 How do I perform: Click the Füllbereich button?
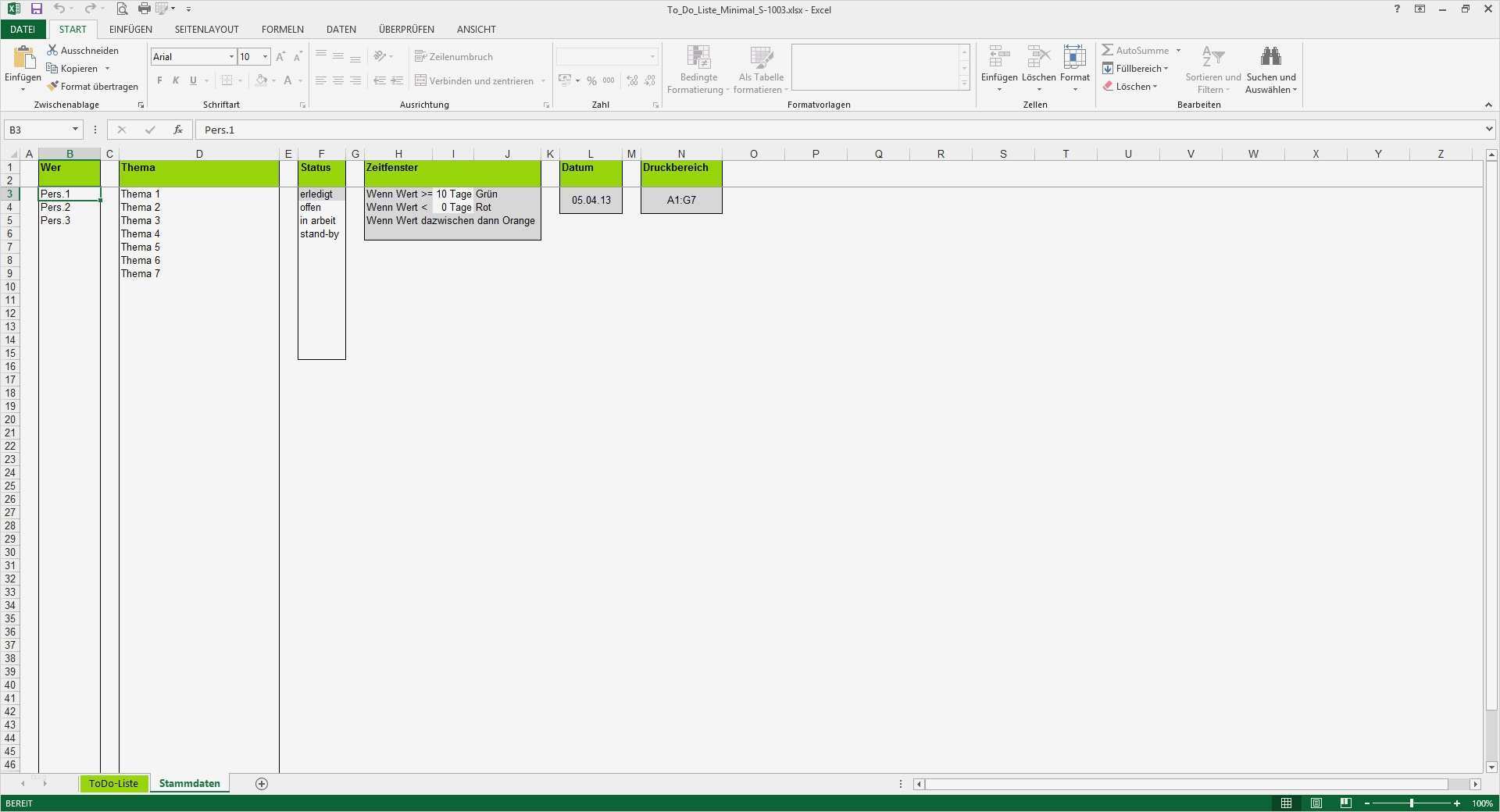(1135, 68)
